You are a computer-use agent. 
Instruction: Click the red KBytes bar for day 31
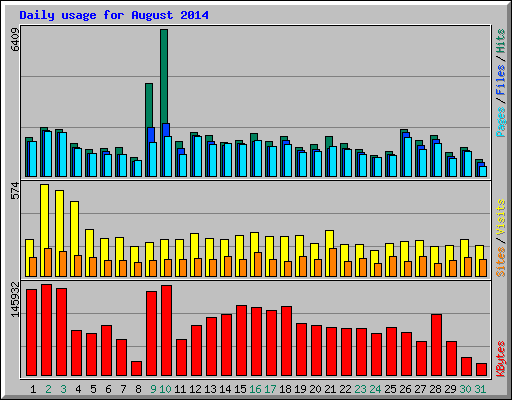click(482, 369)
